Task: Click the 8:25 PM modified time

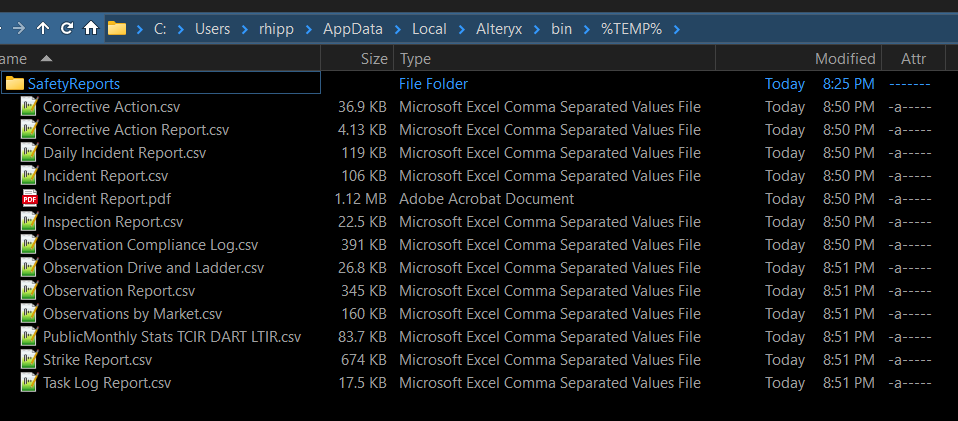Action: pyautogui.click(x=849, y=84)
